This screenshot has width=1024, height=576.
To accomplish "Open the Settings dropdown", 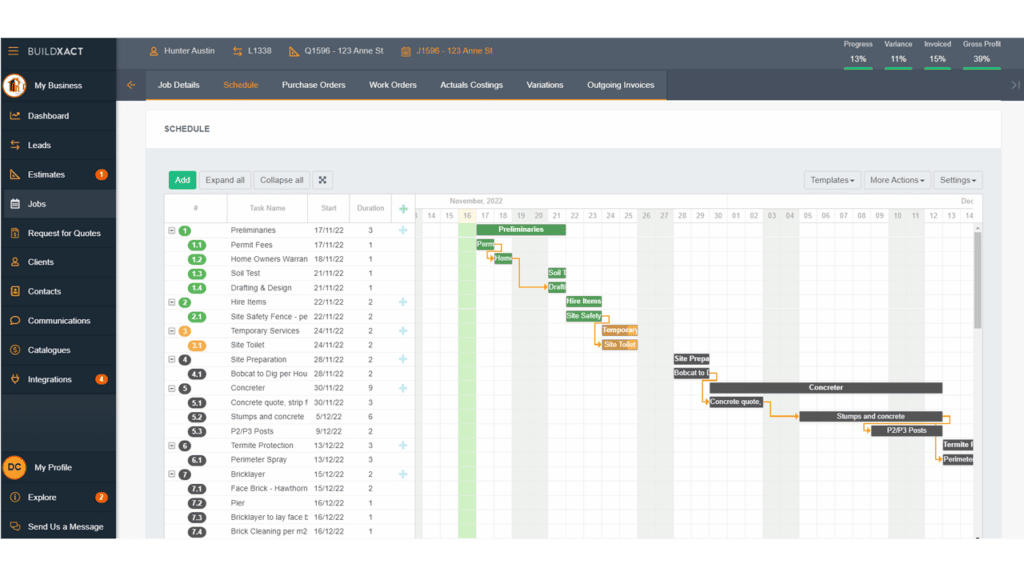I will (957, 180).
